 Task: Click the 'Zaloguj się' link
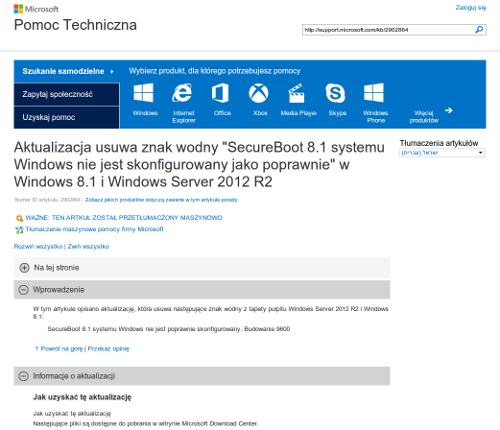point(471,8)
